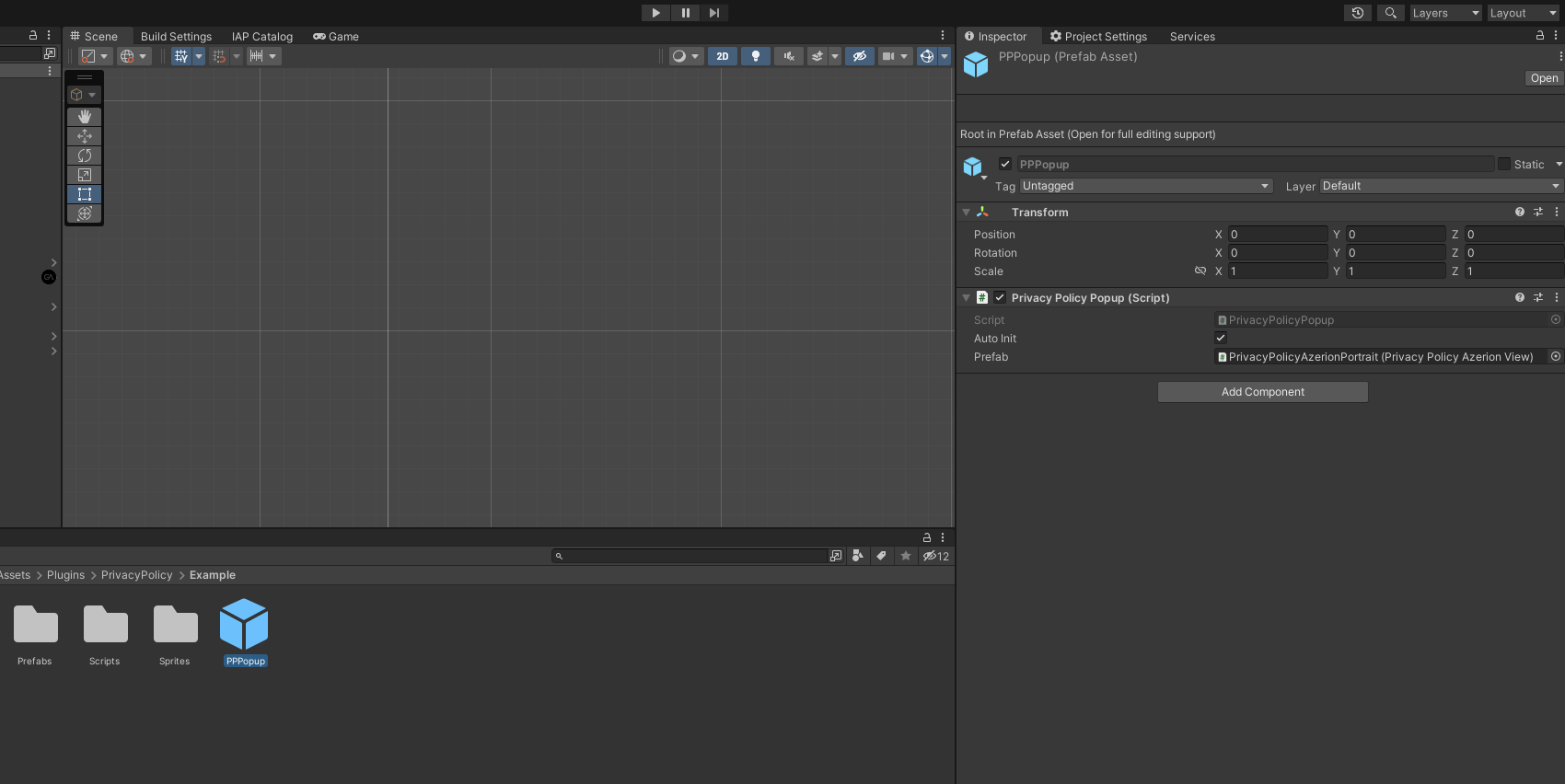Open the Undo History icon
Viewport: 1565px width, 784px height.
coord(1358,13)
